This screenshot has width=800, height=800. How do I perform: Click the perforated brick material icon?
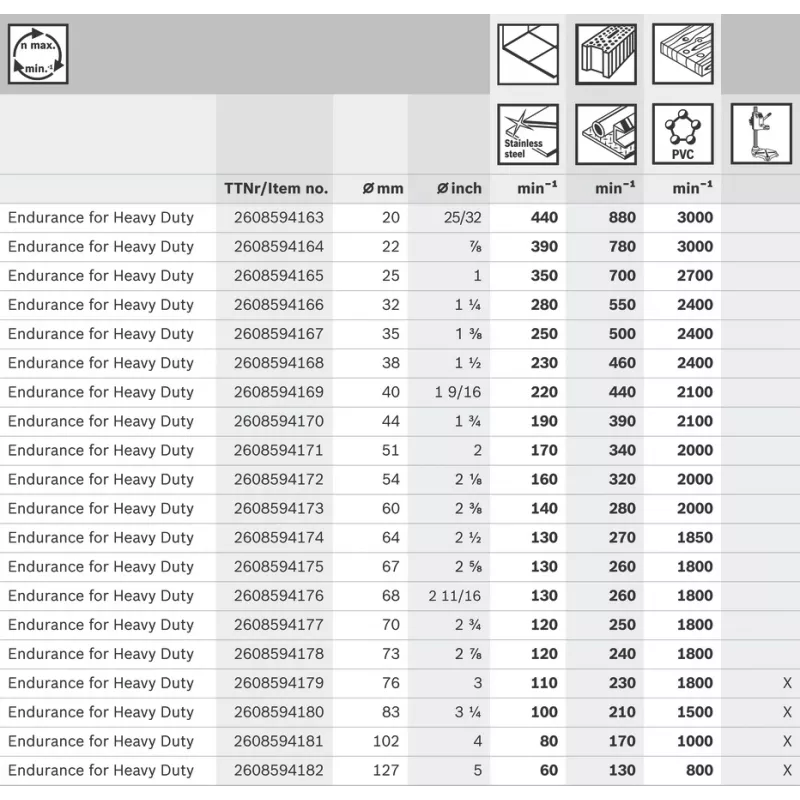click(606, 54)
